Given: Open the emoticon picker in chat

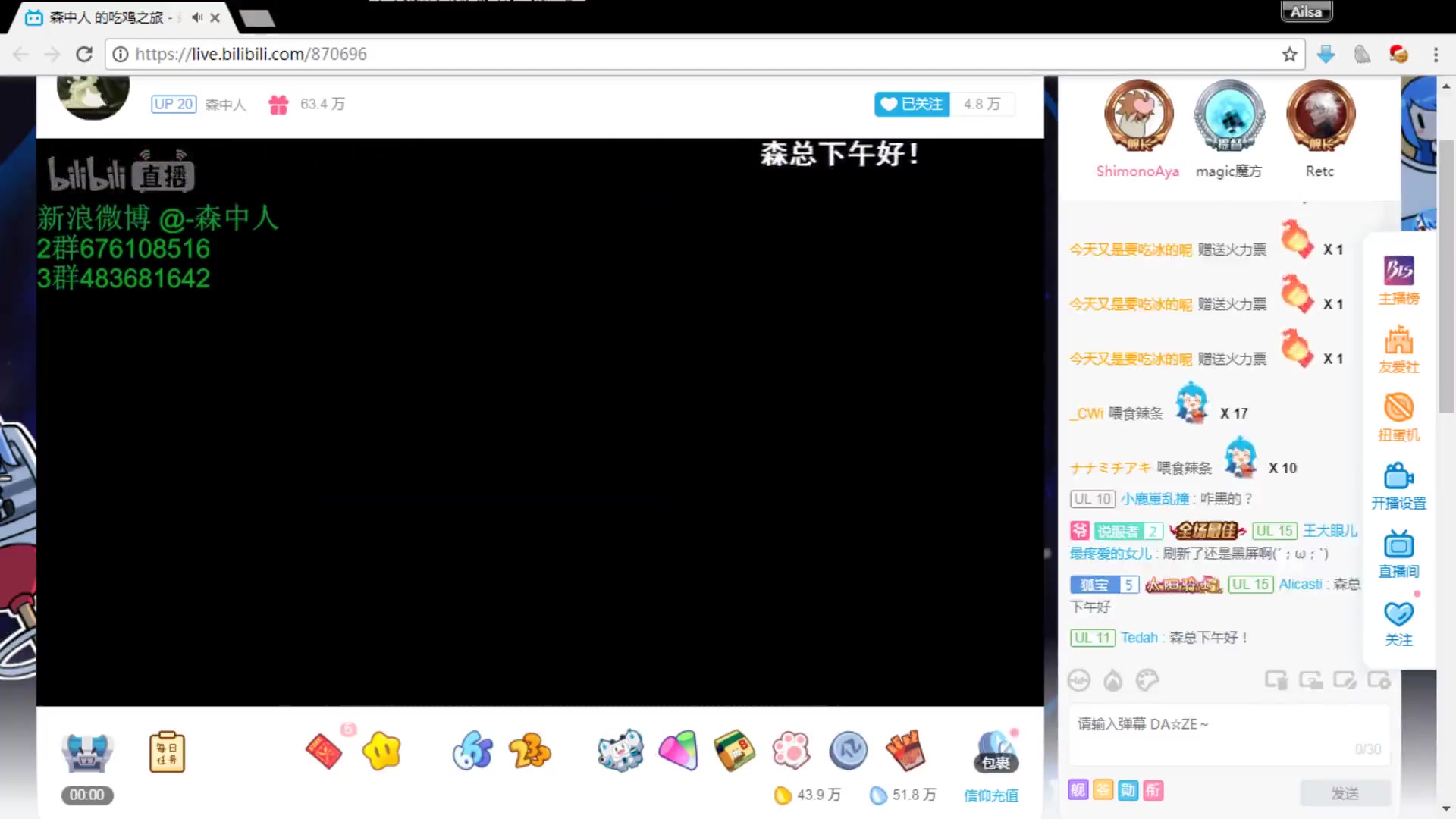Looking at the screenshot, I should 1079,680.
